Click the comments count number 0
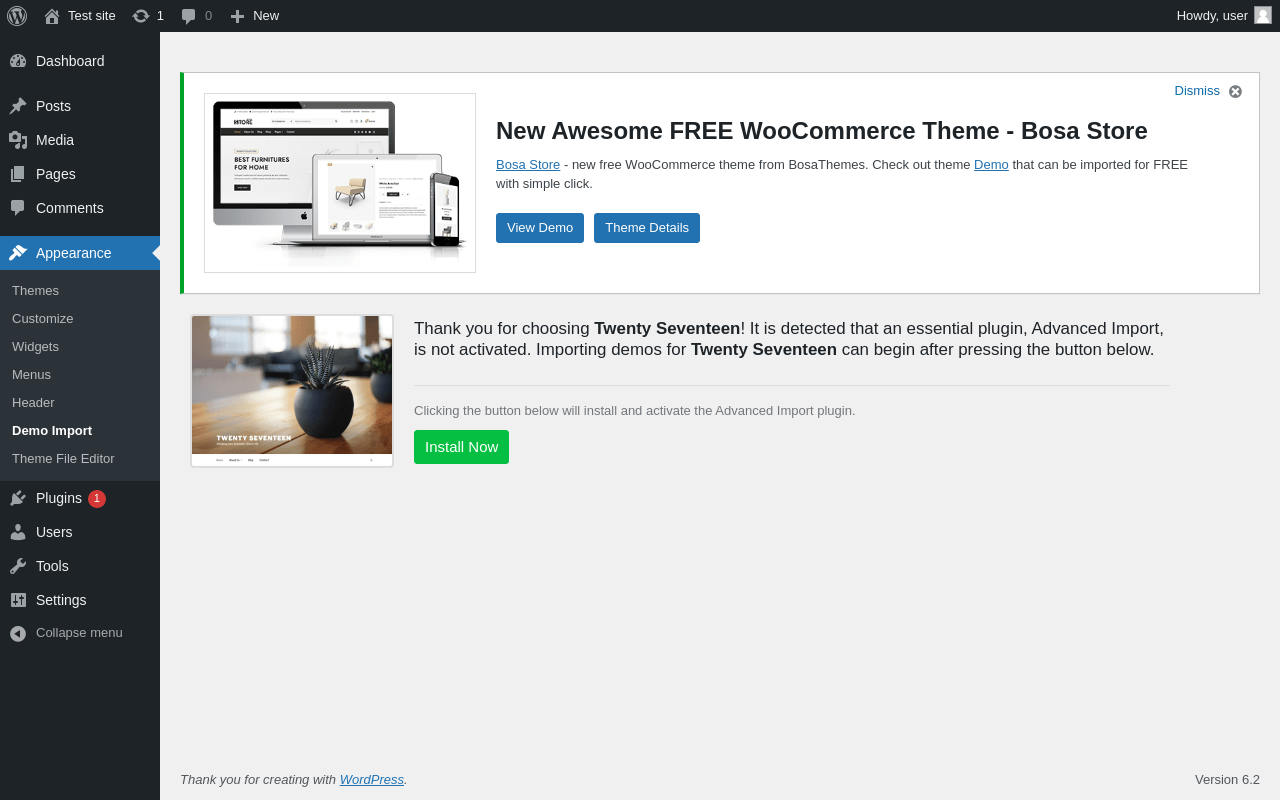The width and height of the screenshot is (1280, 800). click(x=208, y=16)
